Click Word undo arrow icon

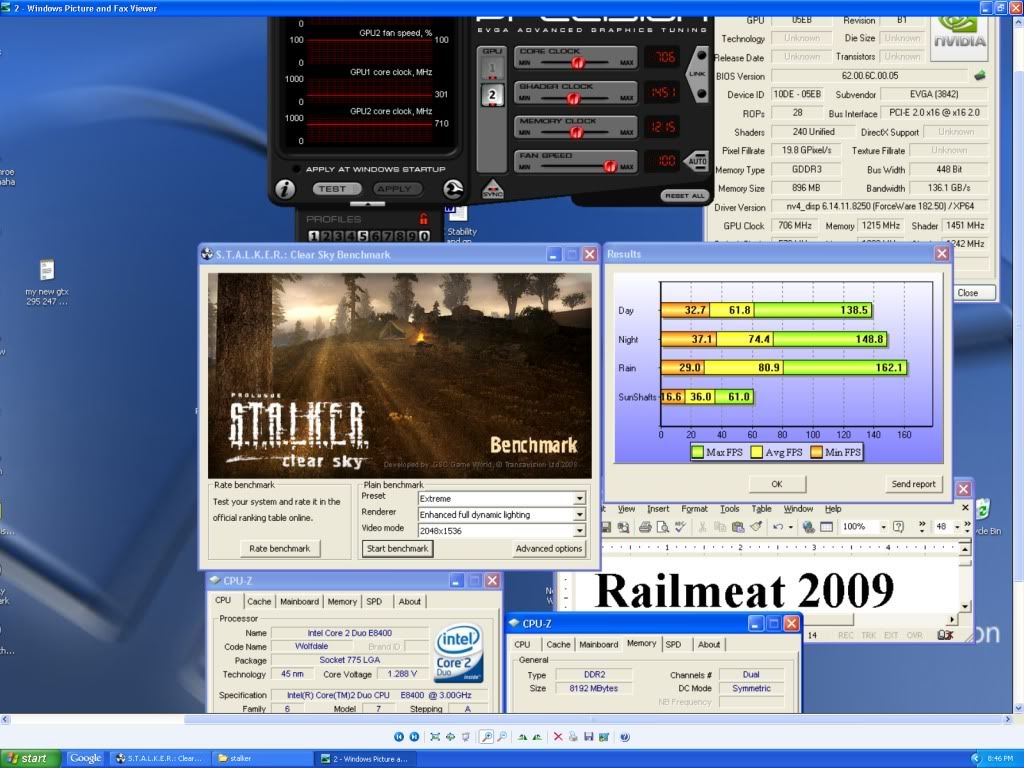click(x=777, y=527)
